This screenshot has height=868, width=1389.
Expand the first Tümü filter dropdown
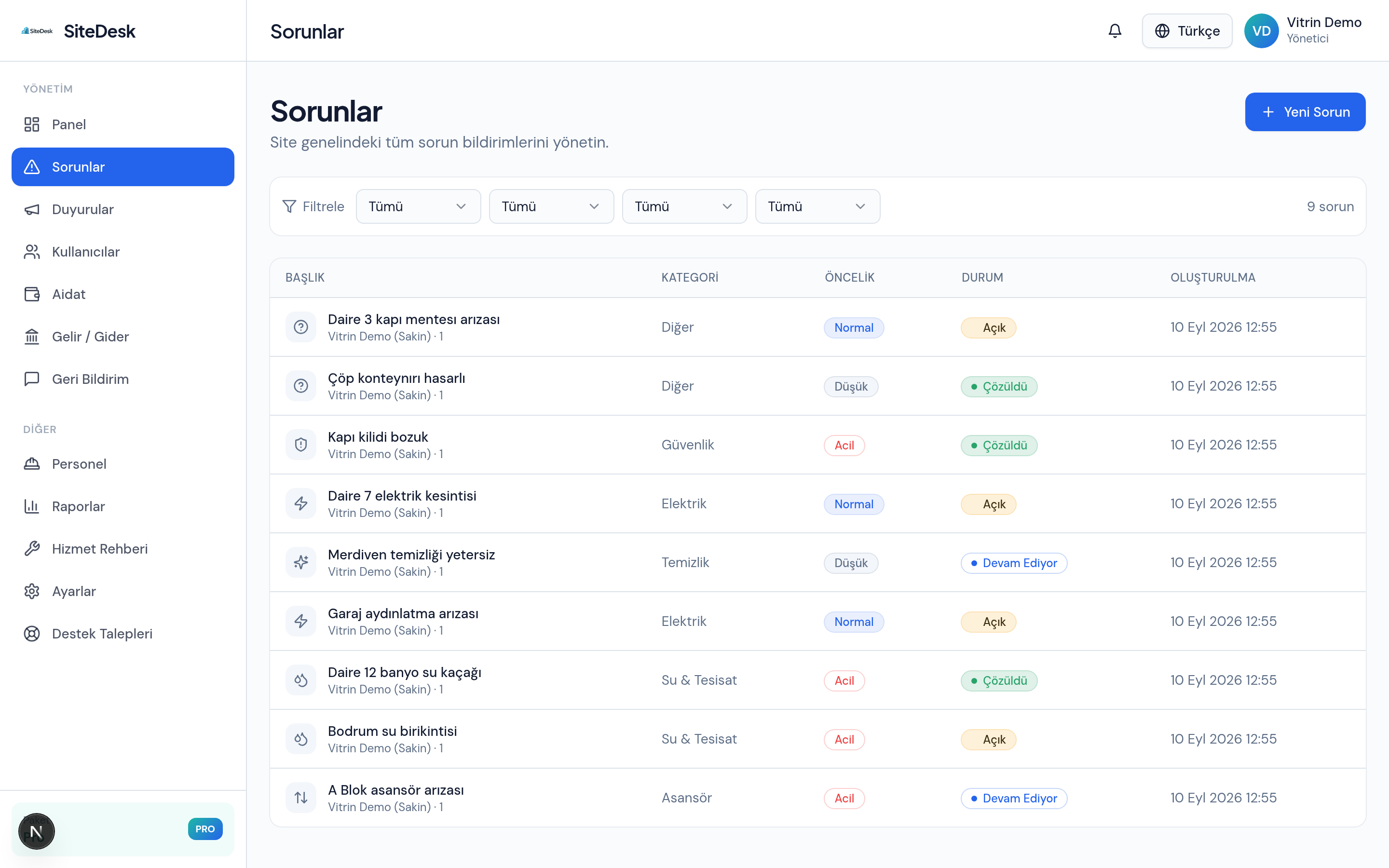pyautogui.click(x=419, y=207)
